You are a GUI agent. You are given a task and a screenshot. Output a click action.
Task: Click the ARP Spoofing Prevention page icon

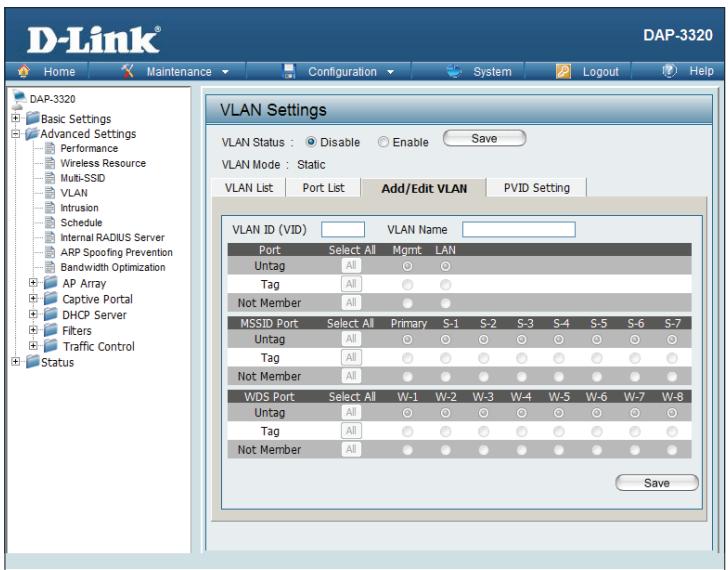coord(50,252)
